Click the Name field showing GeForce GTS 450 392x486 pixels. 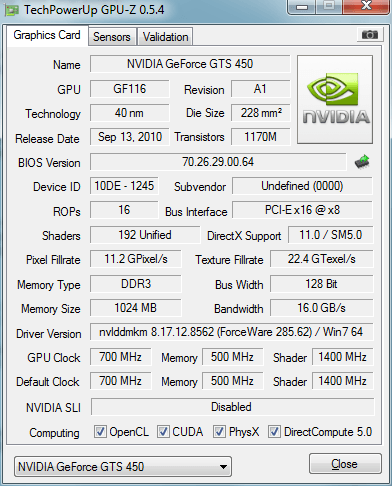(x=190, y=64)
